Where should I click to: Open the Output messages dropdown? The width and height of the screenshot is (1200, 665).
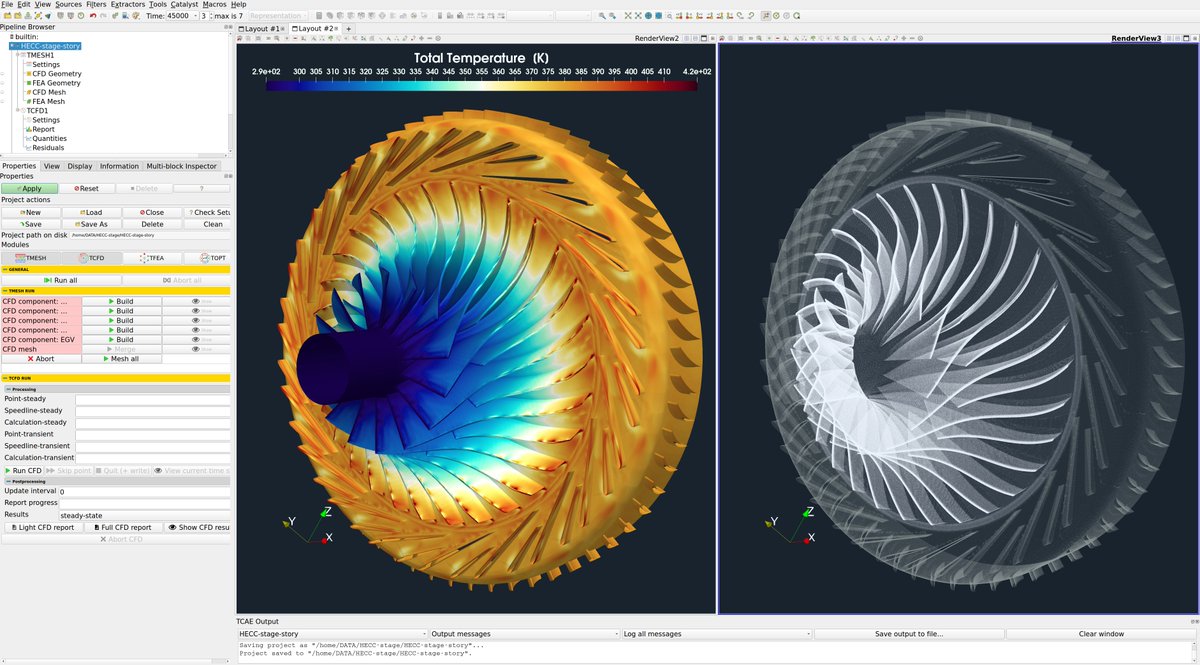(x=525, y=634)
